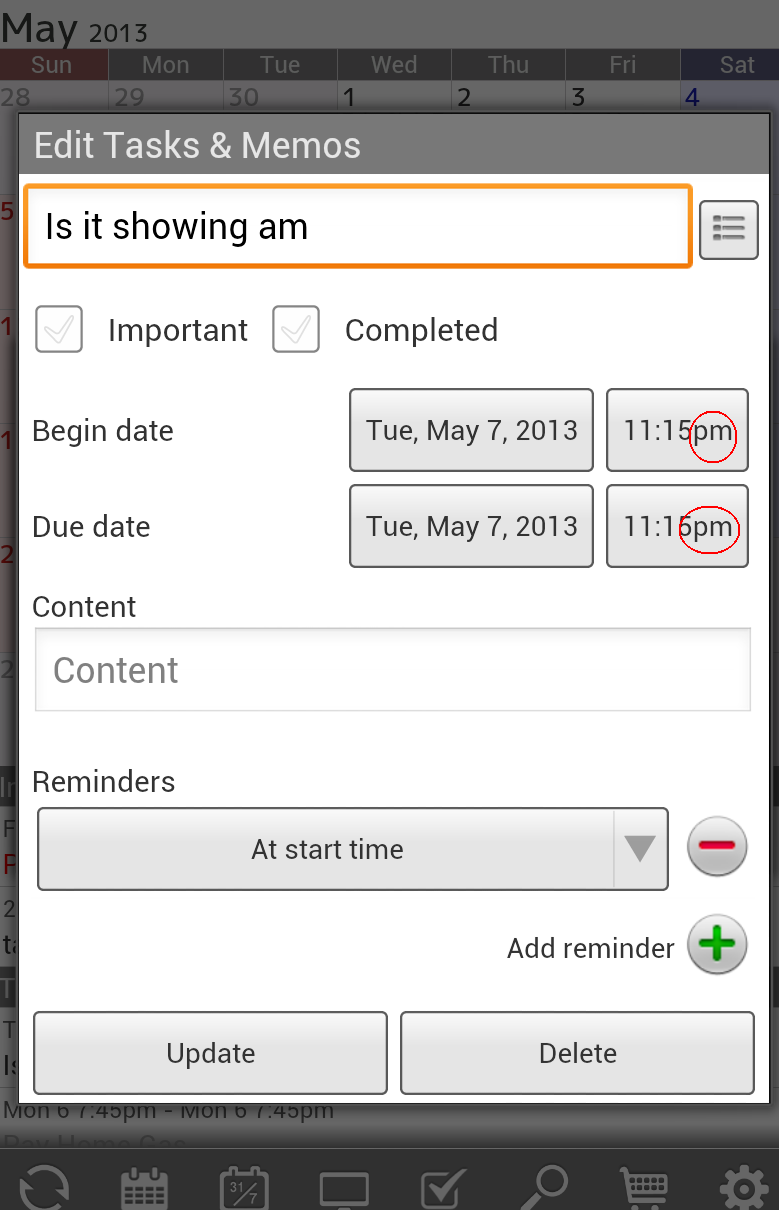Tap the green plus Add reminder button
Screen dimensions: 779x1210
[x=717, y=944]
